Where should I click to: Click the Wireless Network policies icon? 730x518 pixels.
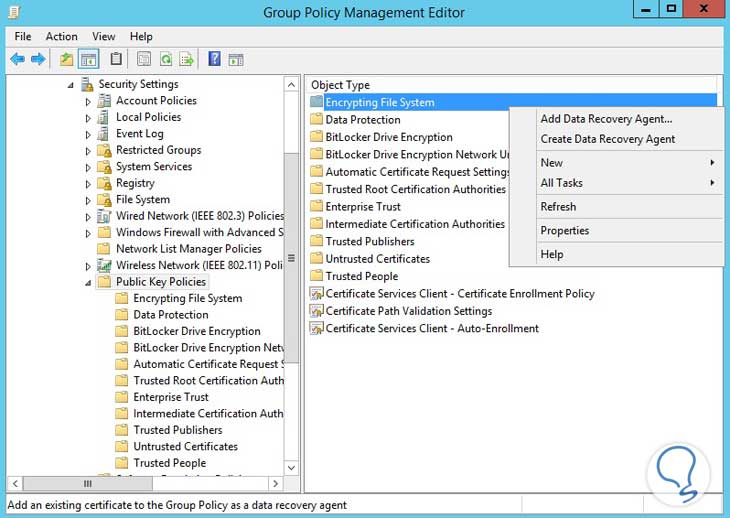pyautogui.click(x=104, y=265)
